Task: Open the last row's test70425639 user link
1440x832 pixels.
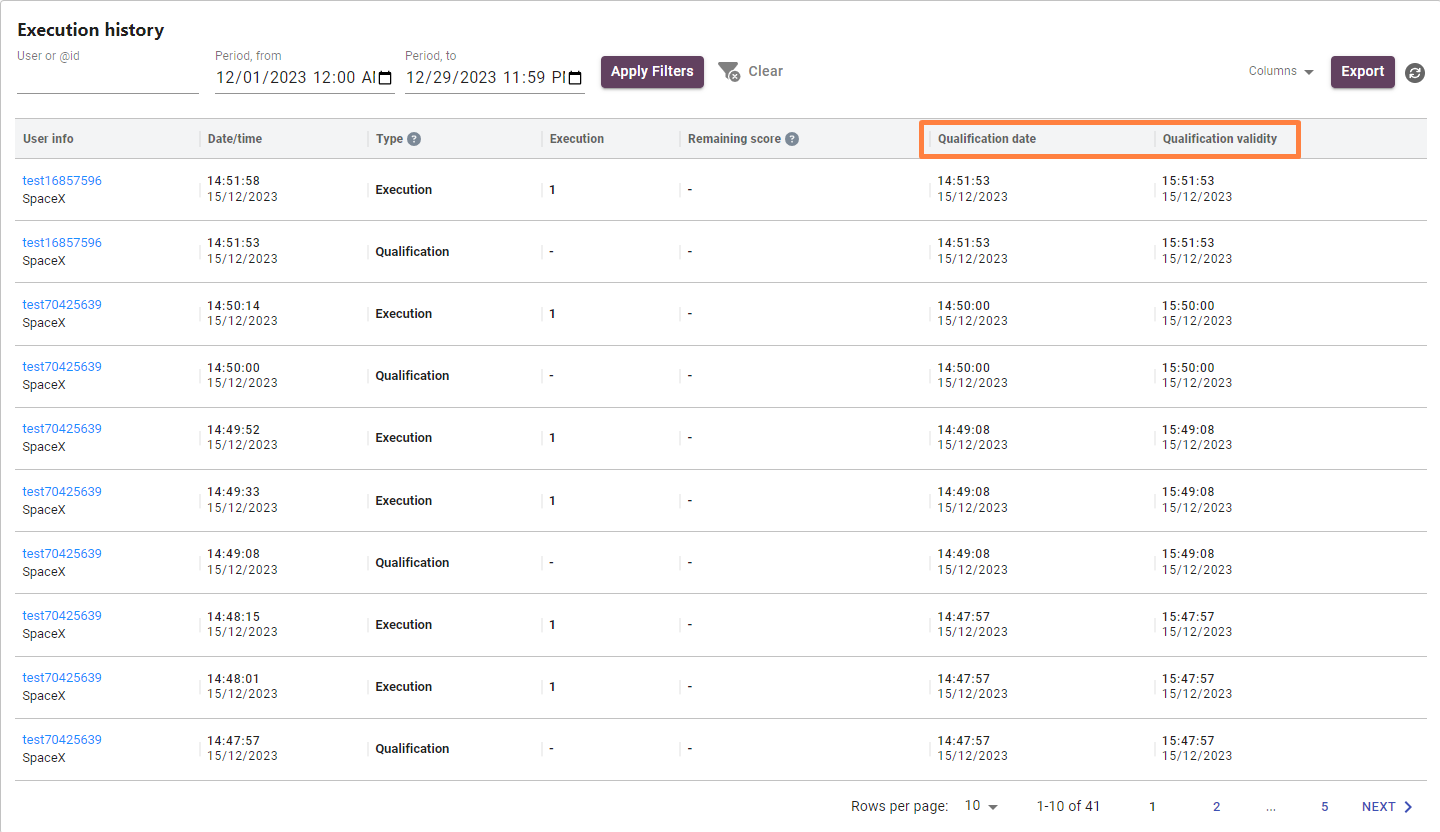Action: pos(62,740)
